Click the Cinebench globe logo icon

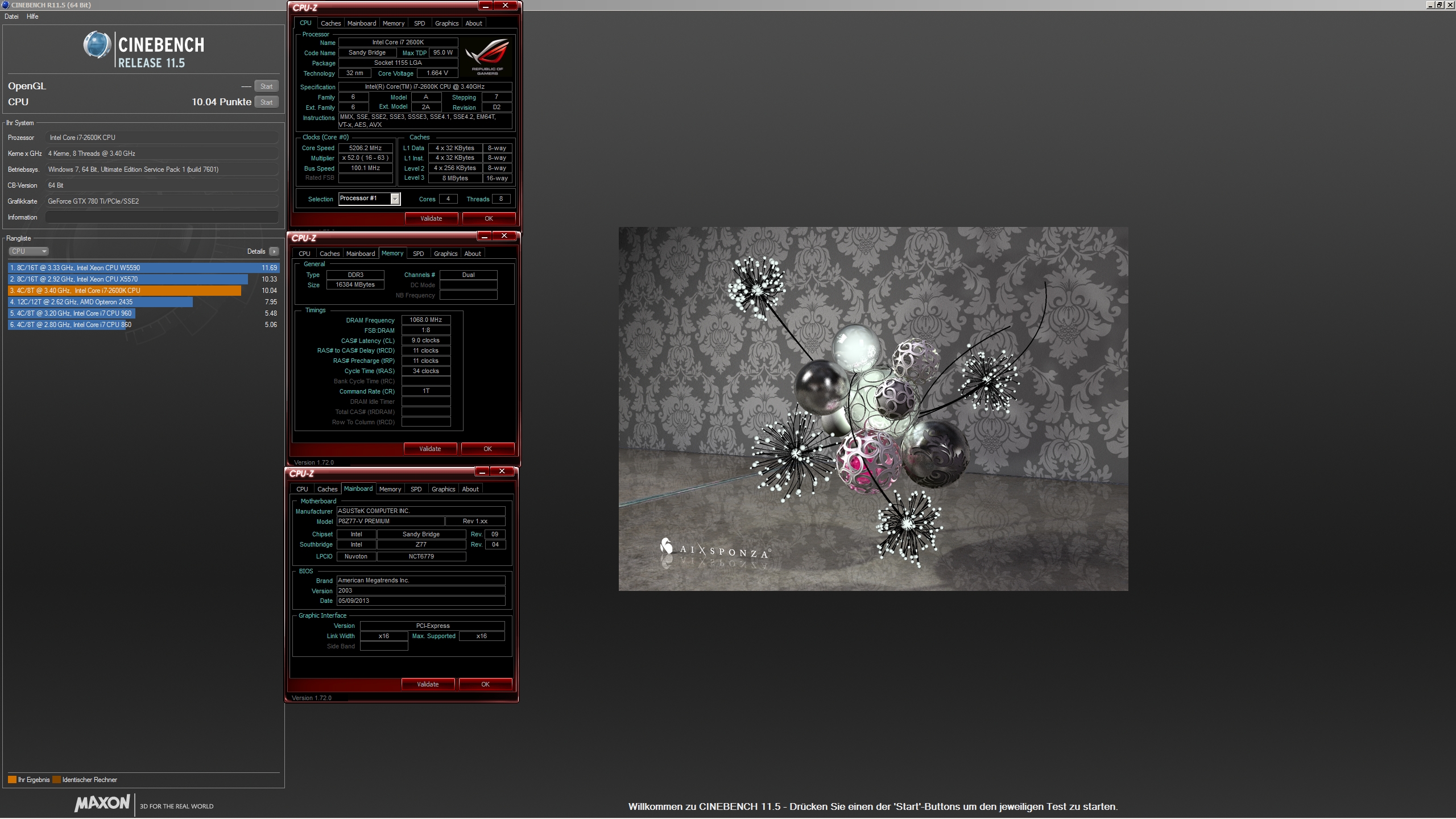[97, 45]
